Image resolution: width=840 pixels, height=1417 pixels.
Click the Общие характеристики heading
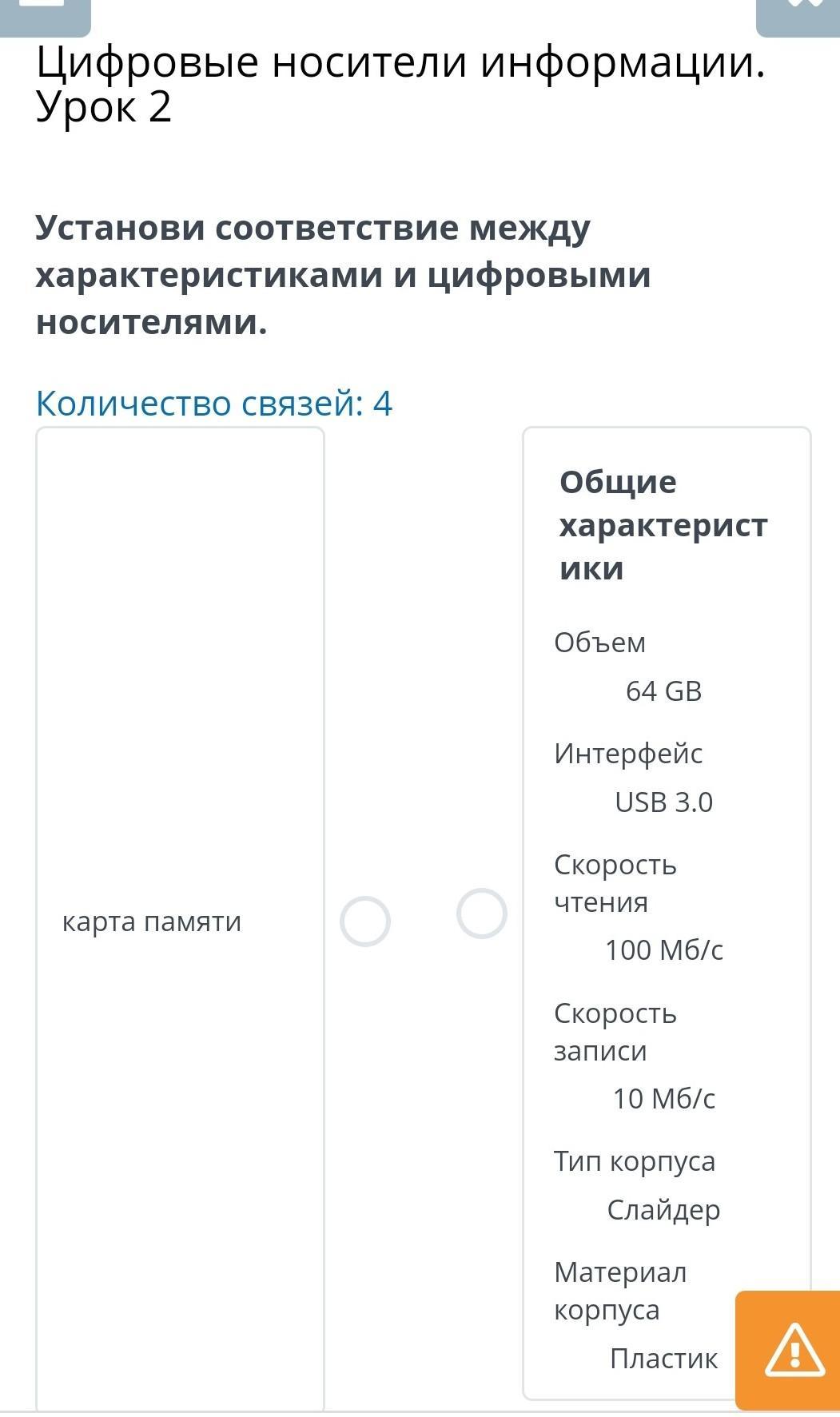pos(663,525)
